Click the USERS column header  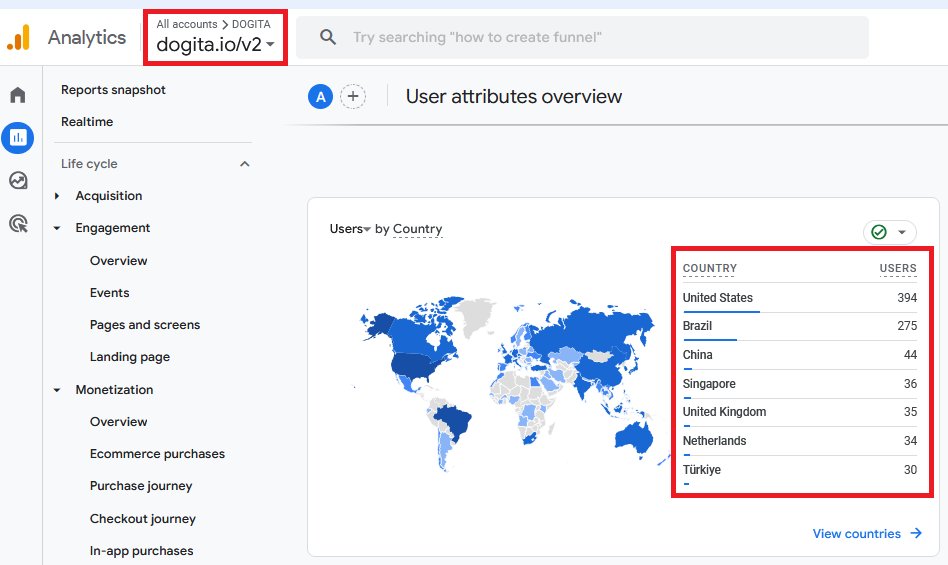coord(898,268)
